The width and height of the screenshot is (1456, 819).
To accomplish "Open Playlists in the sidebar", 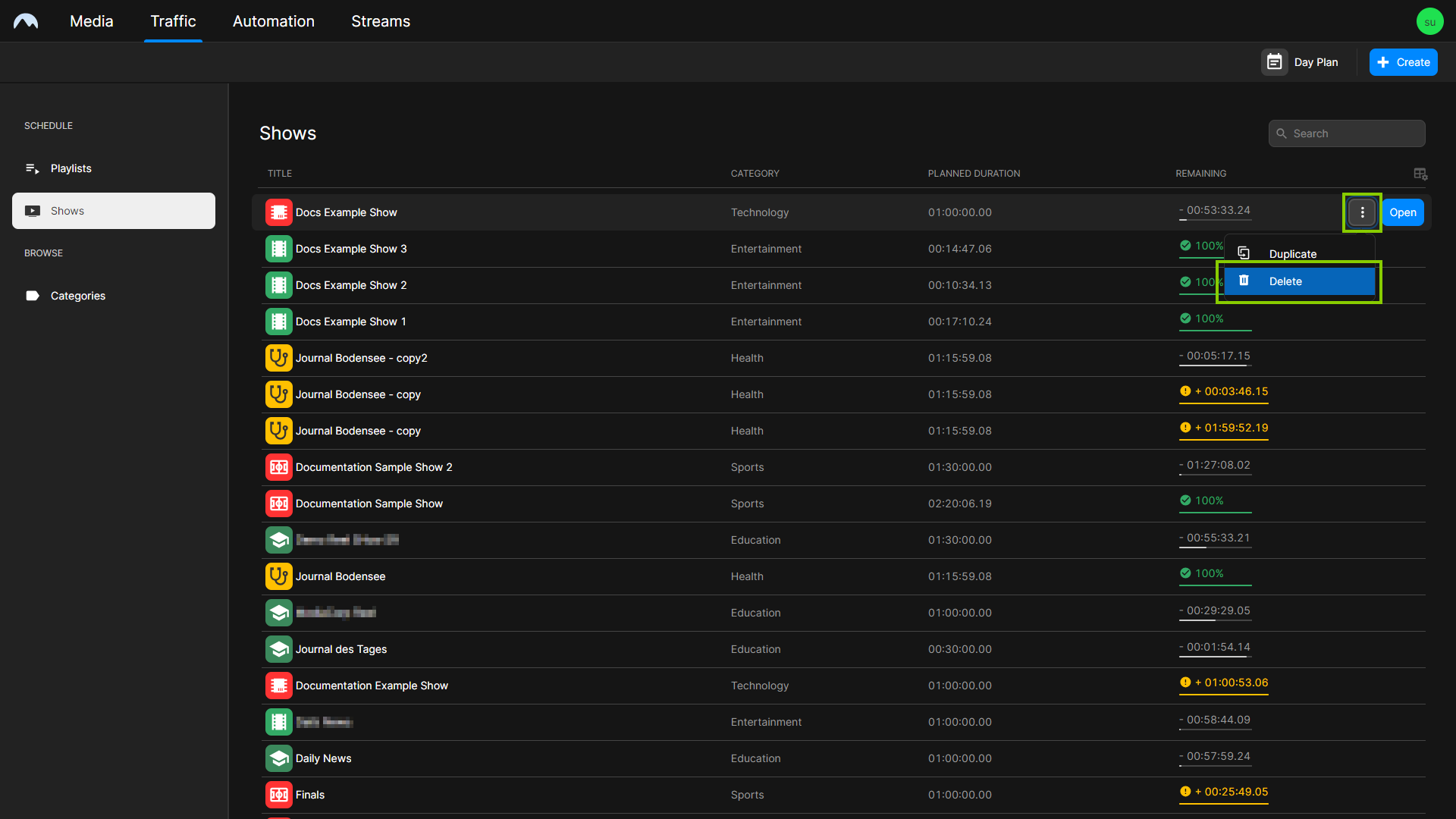I will [x=71, y=168].
